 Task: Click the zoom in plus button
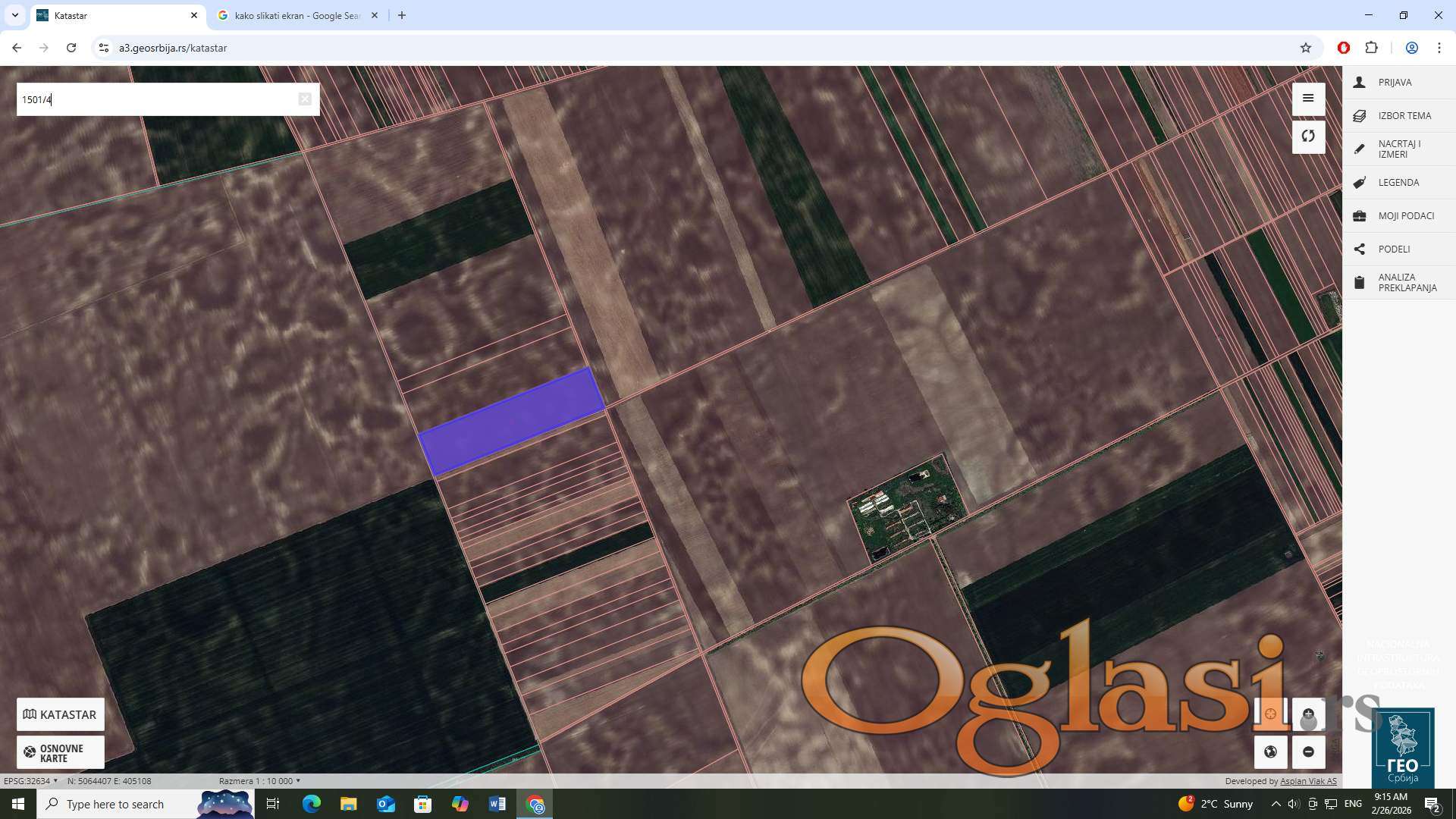point(1308,714)
